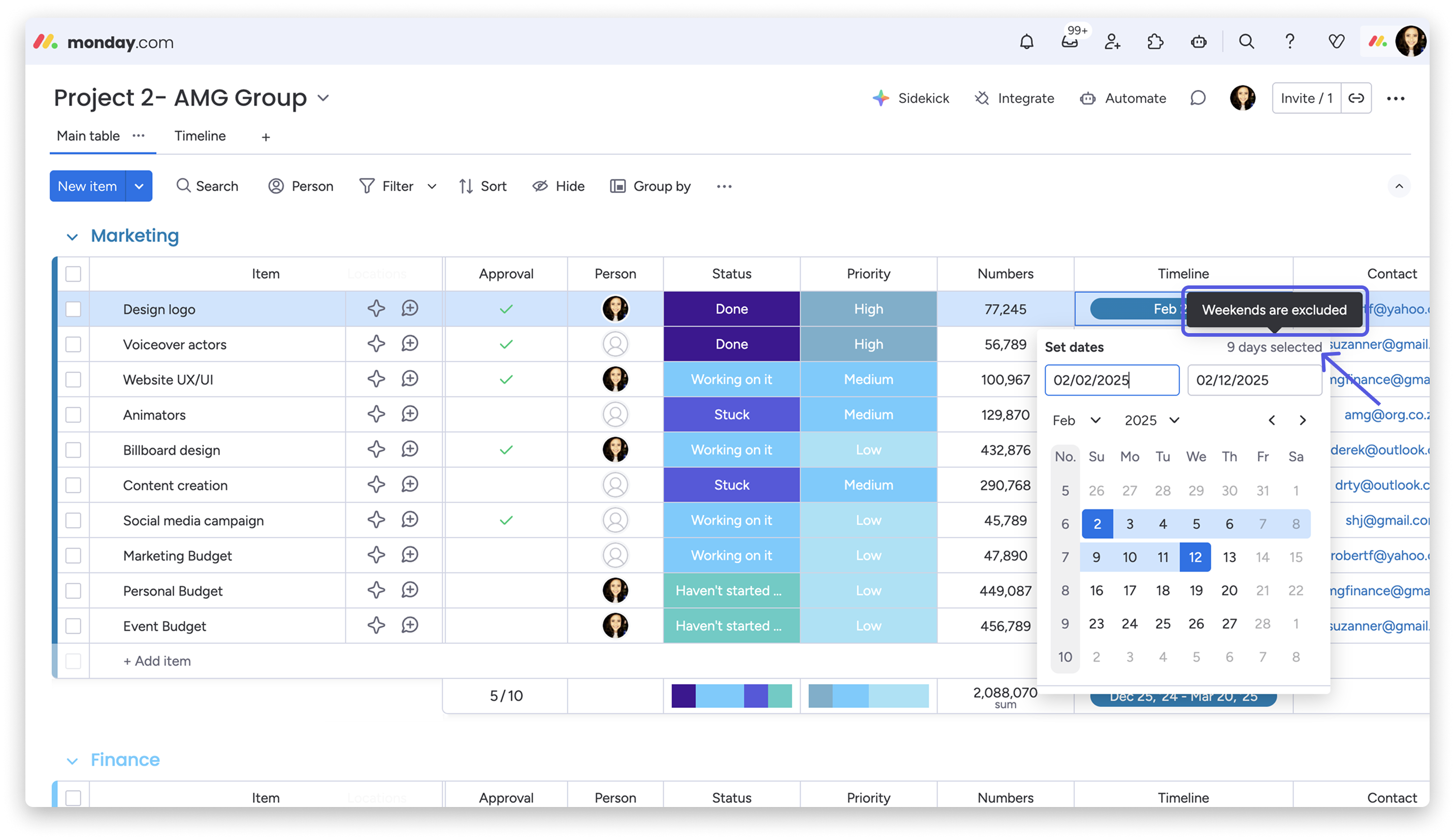Click the board discussion chat bubble icon
The width and height of the screenshot is (1455, 840).
click(1198, 98)
